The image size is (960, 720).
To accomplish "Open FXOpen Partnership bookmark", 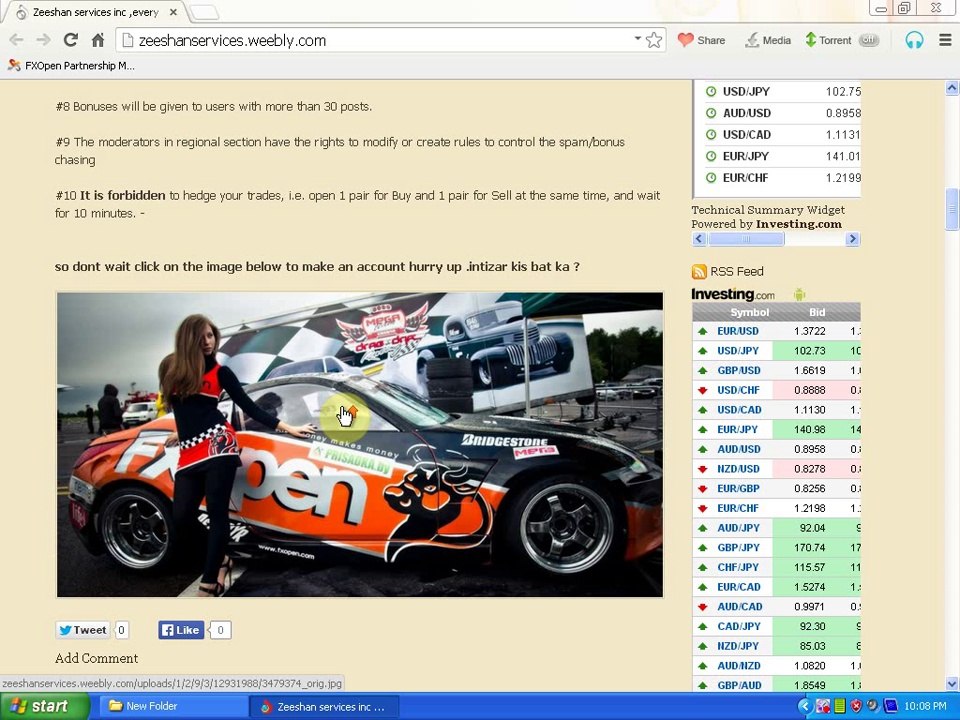I will click(71, 66).
